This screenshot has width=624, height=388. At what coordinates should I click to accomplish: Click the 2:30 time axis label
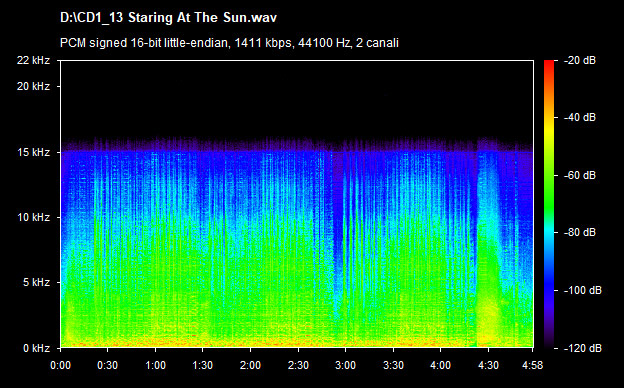pyautogui.click(x=298, y=365)
